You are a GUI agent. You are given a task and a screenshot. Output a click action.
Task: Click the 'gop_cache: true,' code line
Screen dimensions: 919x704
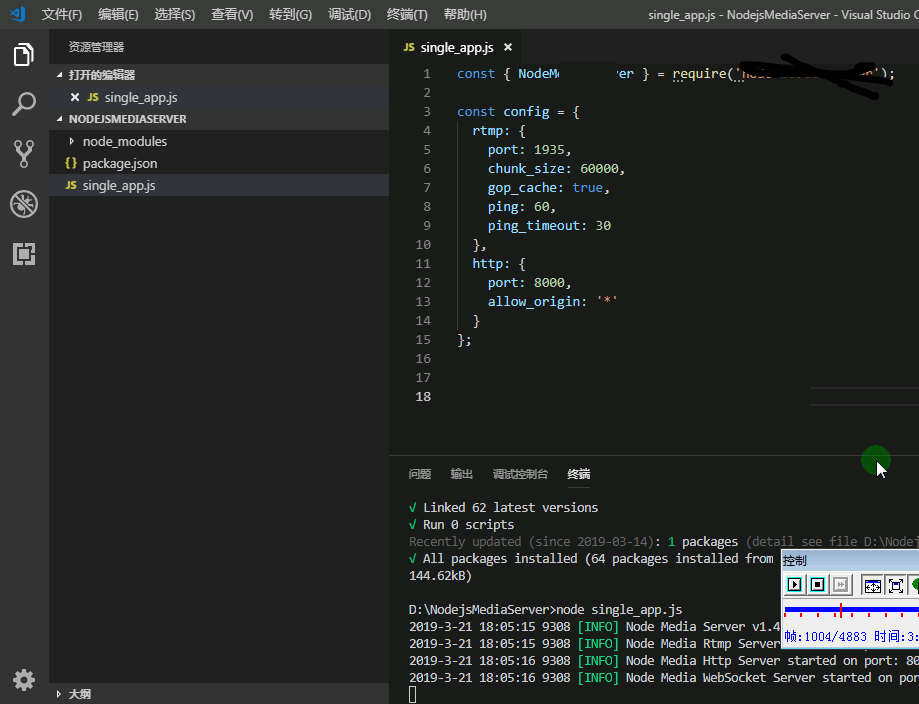[x=549, y=188]
